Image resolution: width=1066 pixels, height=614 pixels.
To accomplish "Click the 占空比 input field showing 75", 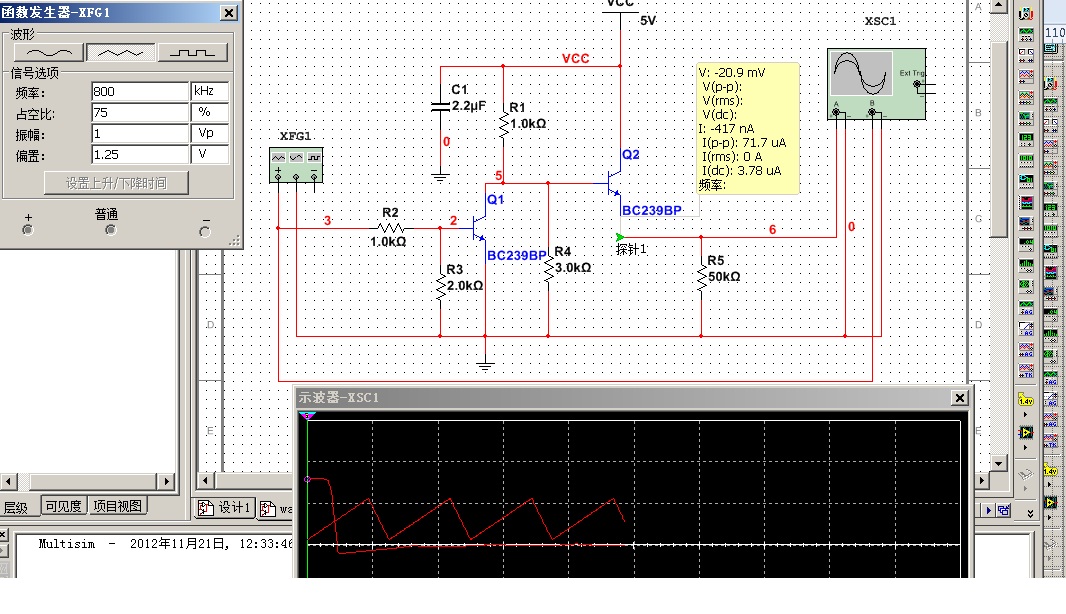I will (140, 112).
